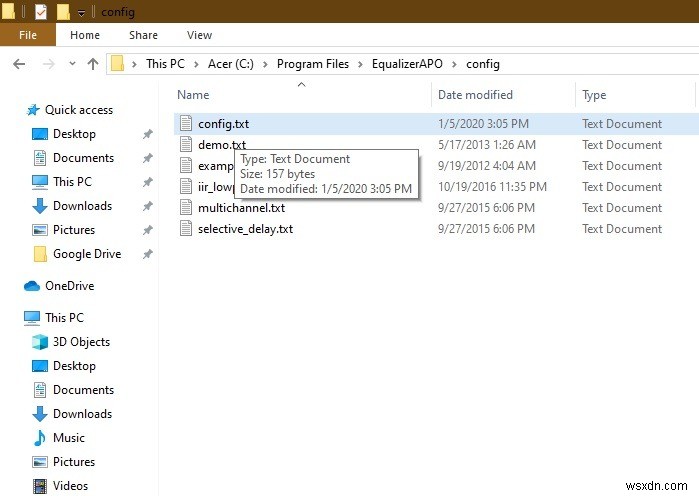Click the pin icon beside Google Drive
Screen dimensions: 699x496
pyautogui.click(x=148, y=254)
